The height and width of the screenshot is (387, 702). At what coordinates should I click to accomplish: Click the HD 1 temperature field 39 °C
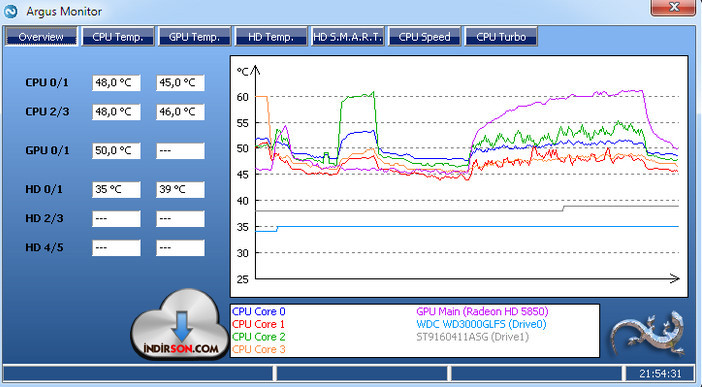click(x=180, y=189)
